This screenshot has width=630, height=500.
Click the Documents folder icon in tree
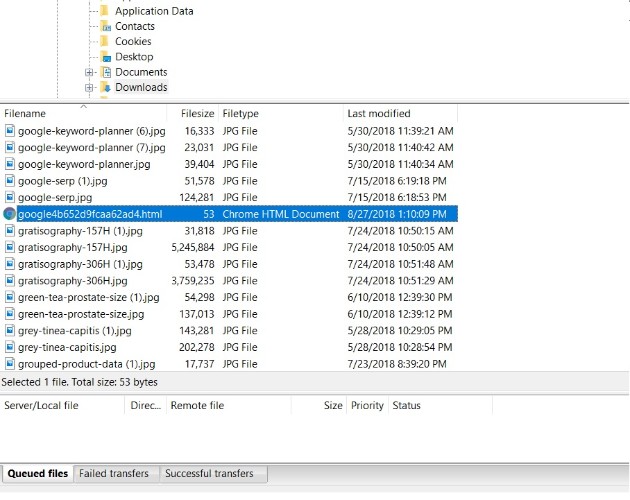[x=106, y=72]
